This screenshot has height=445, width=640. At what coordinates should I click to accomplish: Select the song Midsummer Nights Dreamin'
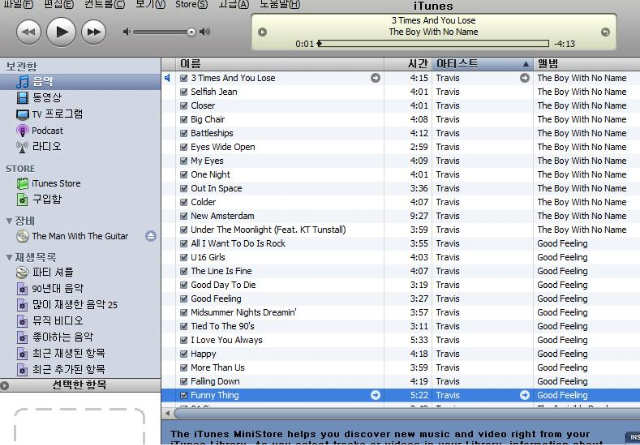[243, 312]
